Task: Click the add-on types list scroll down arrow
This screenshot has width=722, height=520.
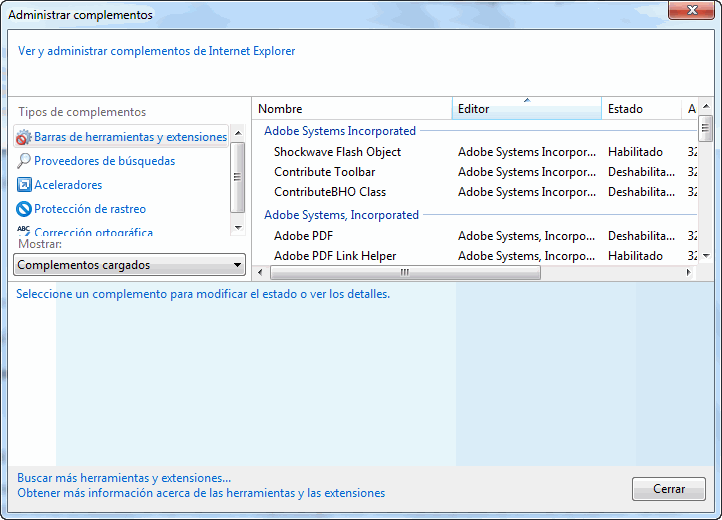Action: 238,228
